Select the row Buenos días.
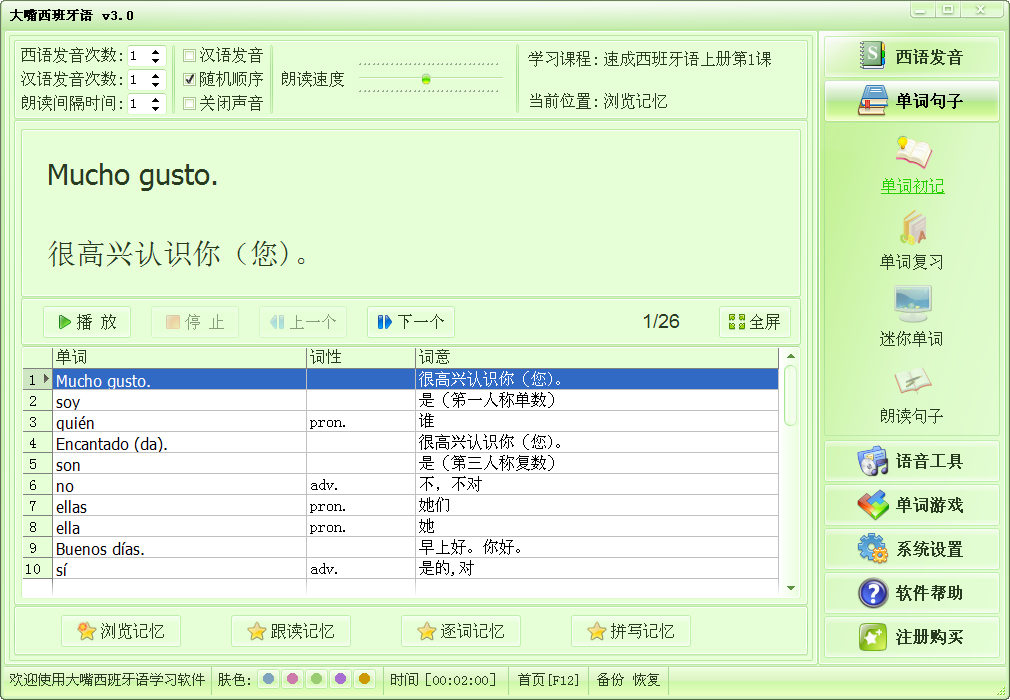Image resolution: width=1010 pixels, height=700 pixels. point(400,548)
